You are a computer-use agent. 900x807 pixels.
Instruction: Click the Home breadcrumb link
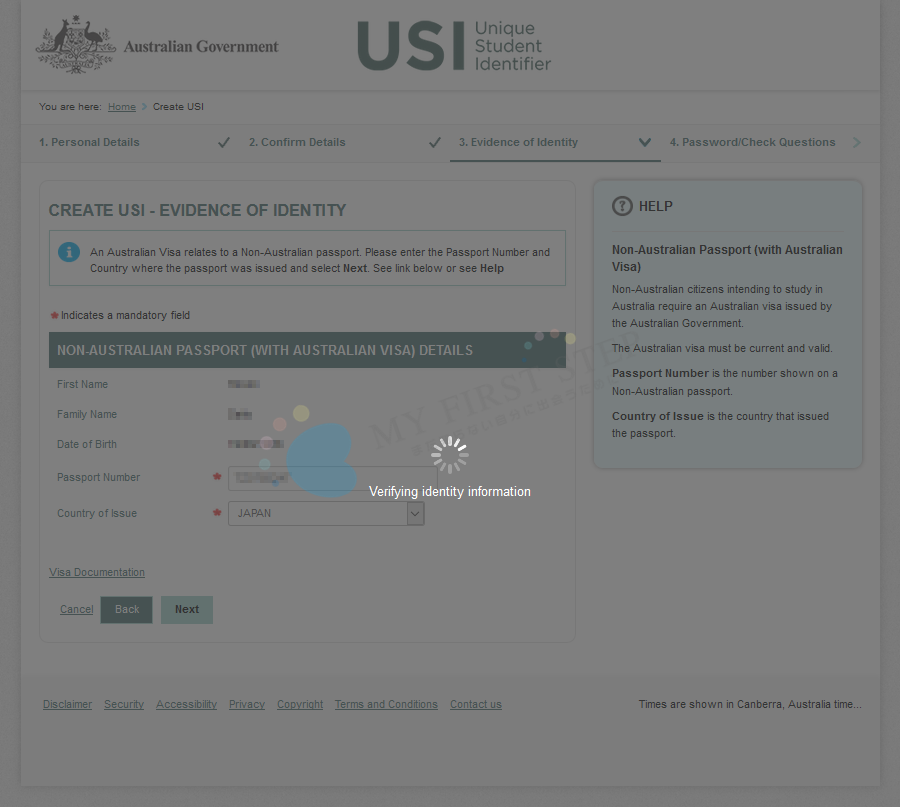(121, 107)
